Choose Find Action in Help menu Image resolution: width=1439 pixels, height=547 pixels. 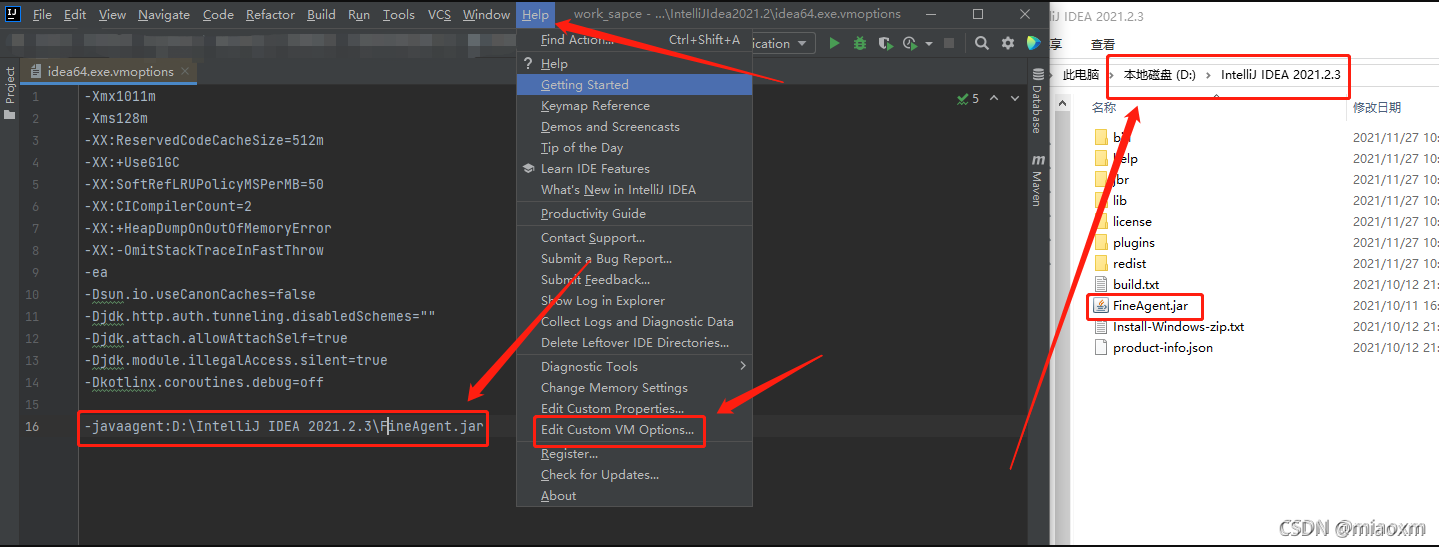634,40
